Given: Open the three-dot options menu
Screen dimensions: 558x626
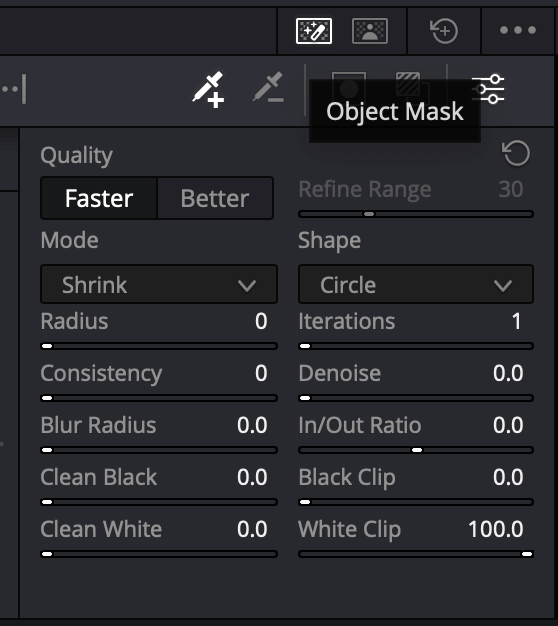Looking at the screenshot, I should [x=518, y=30].
